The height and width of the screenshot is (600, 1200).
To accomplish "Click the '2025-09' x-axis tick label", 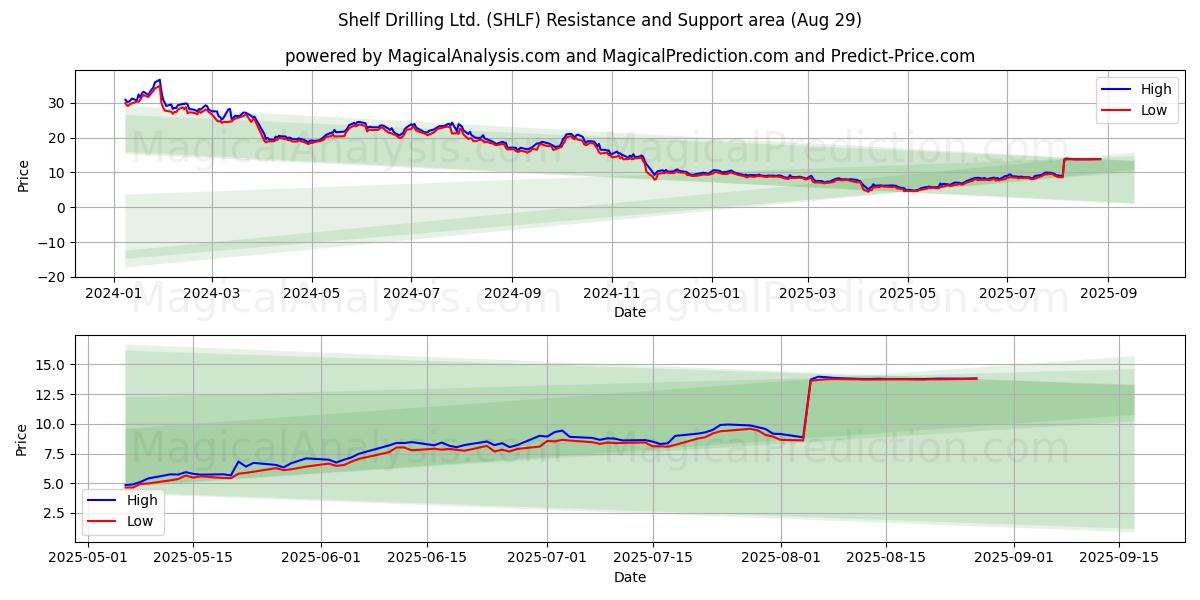I will 1109,293.
